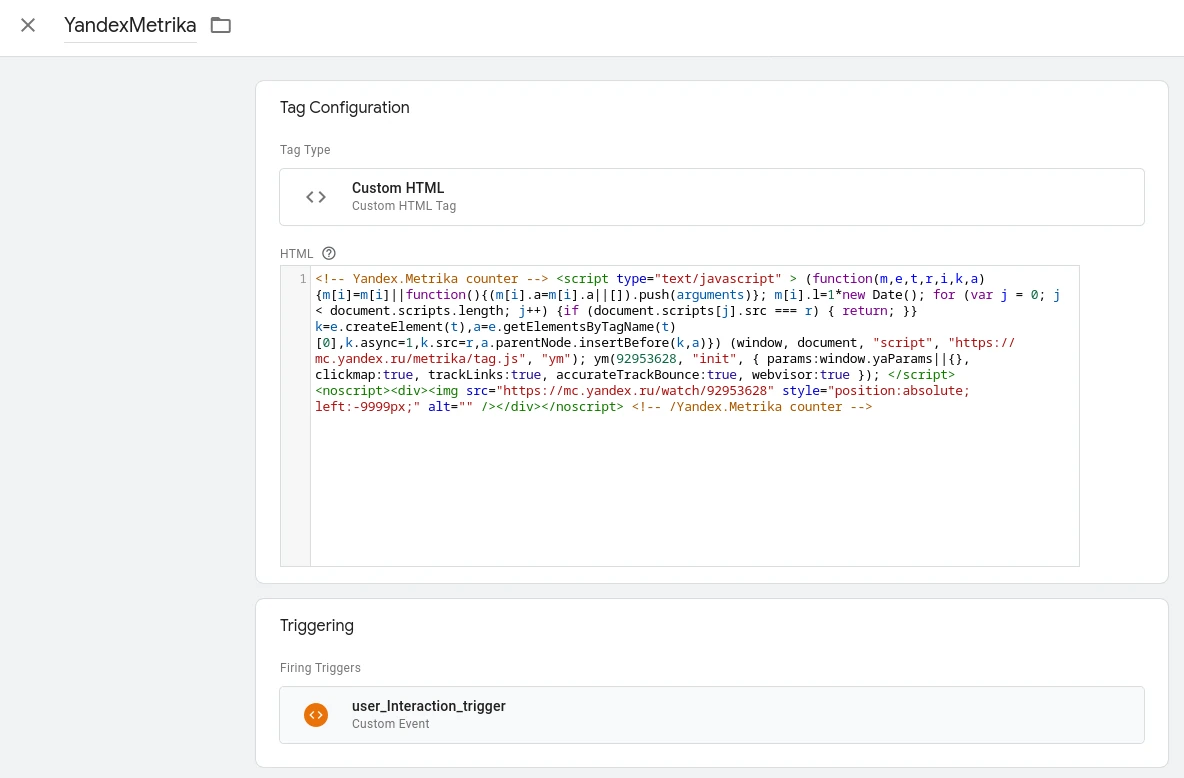Viewport: 1184px width, 778px height.
Task: Open the user_Interaction_trigger firing trigger
Action: 428,706
